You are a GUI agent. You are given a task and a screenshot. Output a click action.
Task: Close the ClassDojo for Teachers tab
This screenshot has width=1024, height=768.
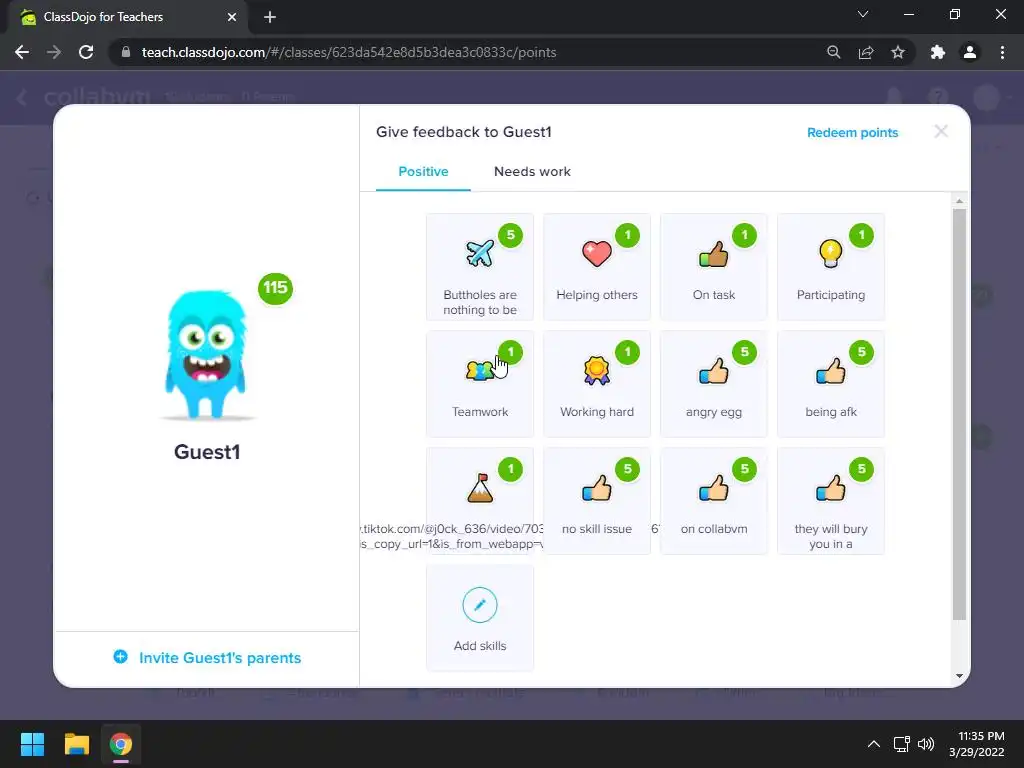point(232,17)
